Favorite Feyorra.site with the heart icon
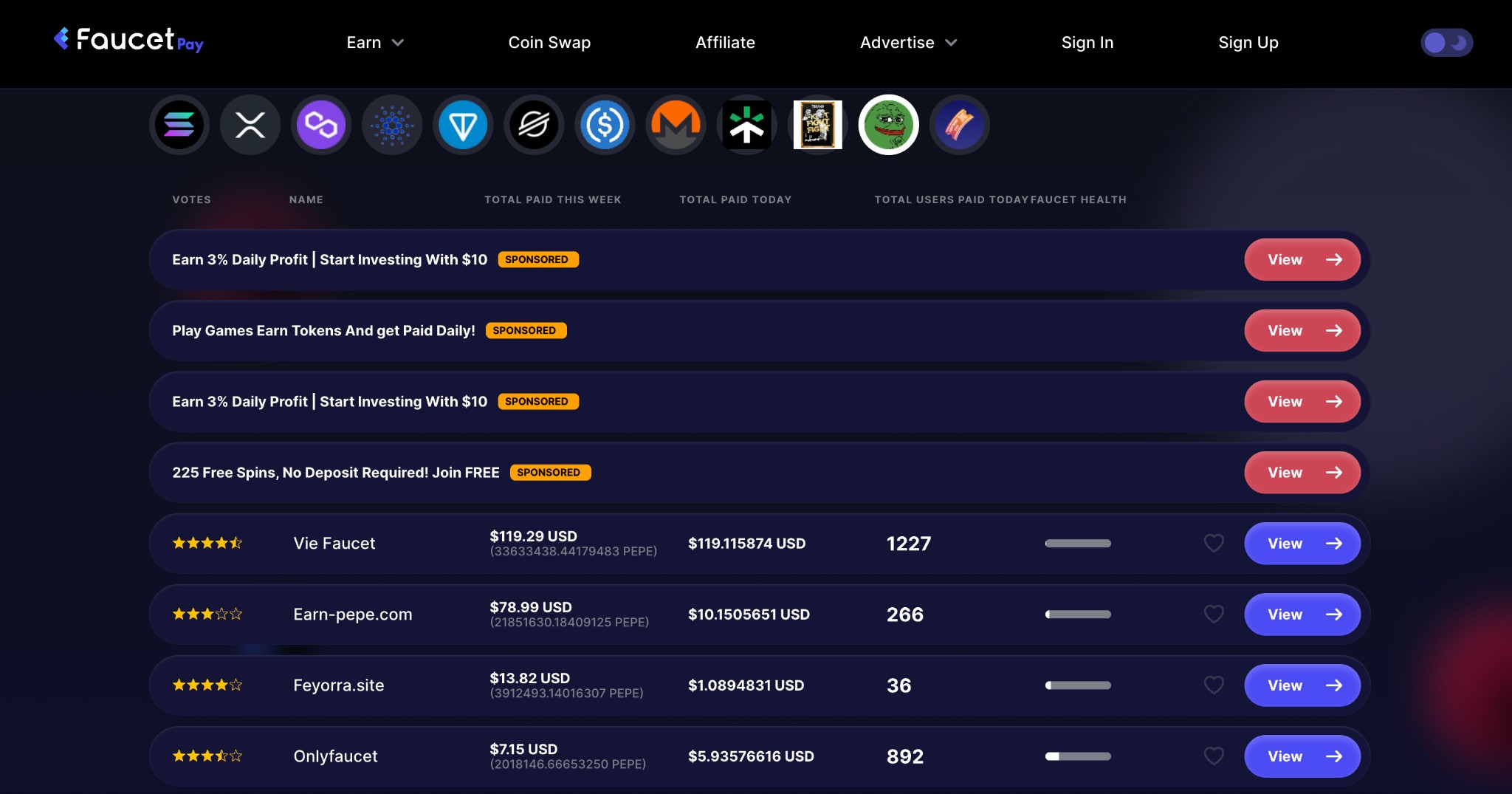The image size is (1512, 794). (x=1214, y=685)
